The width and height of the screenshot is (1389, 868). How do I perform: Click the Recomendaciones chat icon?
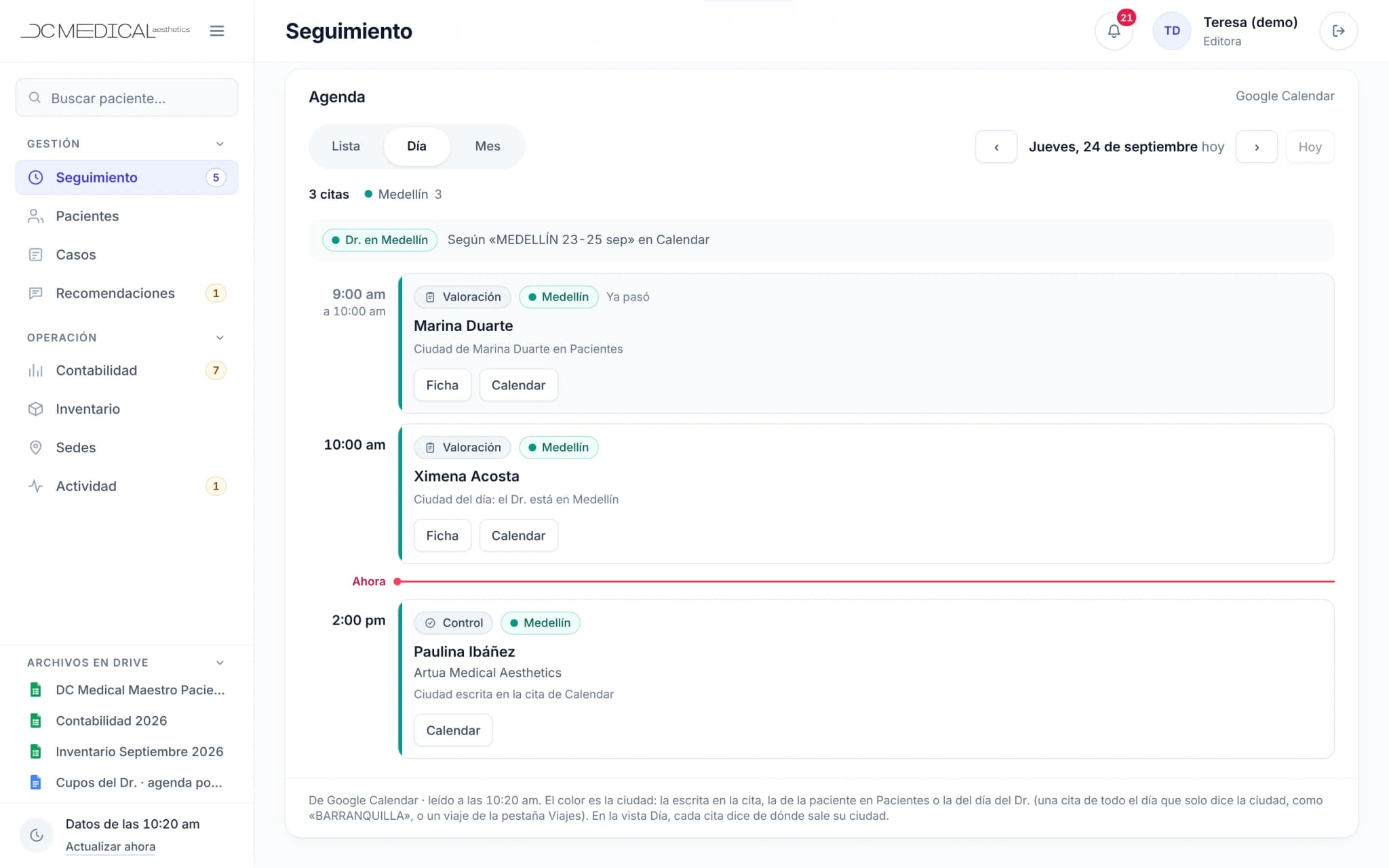(36, 294)
